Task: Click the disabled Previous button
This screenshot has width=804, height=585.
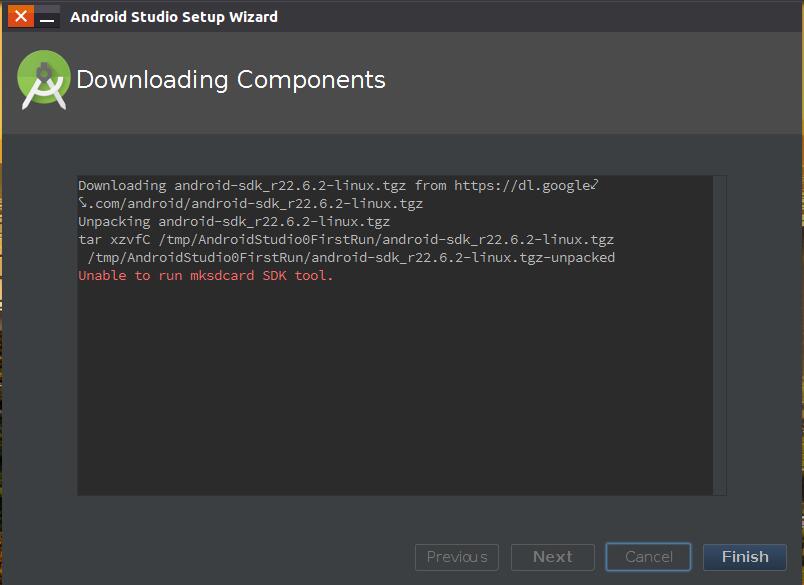Action: (457, 557)
